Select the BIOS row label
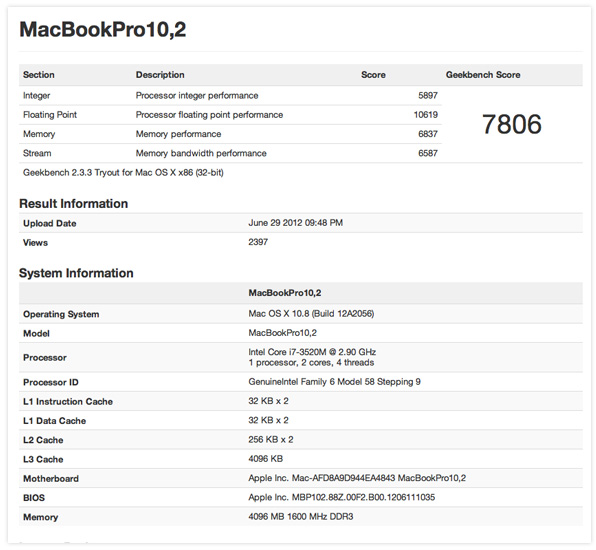This screenshot has height=550, width=596. coord(34,498)
